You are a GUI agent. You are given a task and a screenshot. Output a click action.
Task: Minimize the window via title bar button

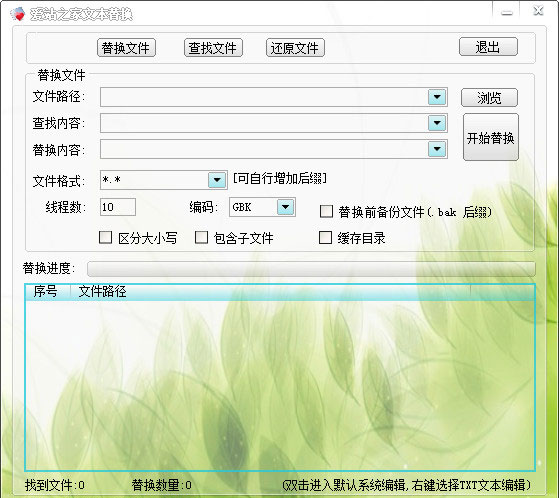(507, 13)
